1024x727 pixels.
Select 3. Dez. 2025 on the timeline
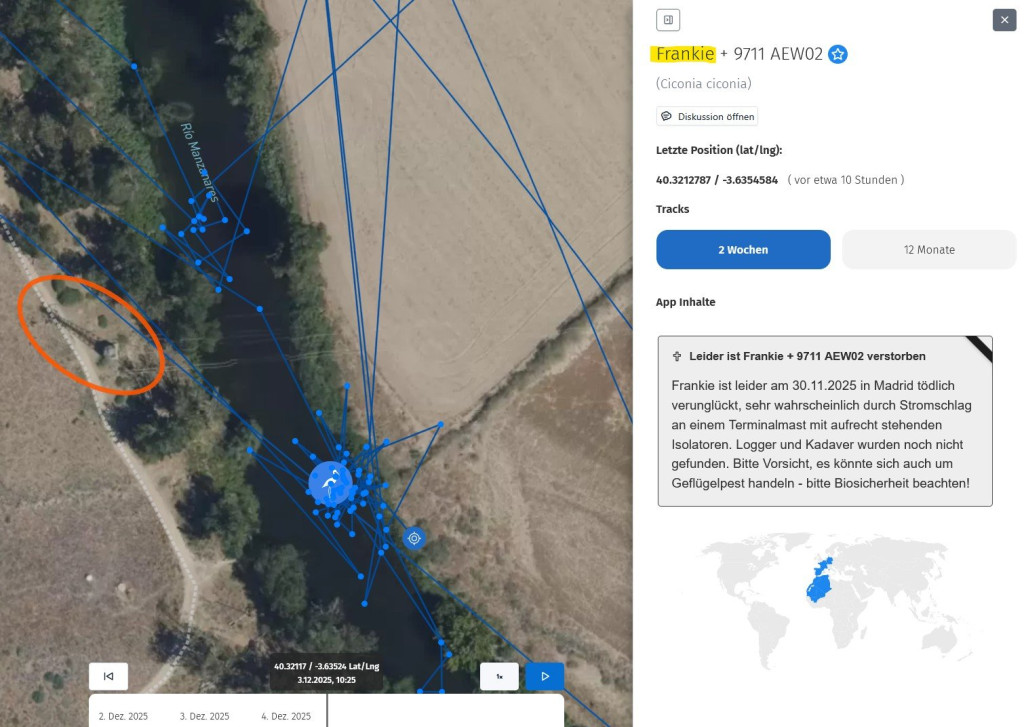[x=204, y=716]
